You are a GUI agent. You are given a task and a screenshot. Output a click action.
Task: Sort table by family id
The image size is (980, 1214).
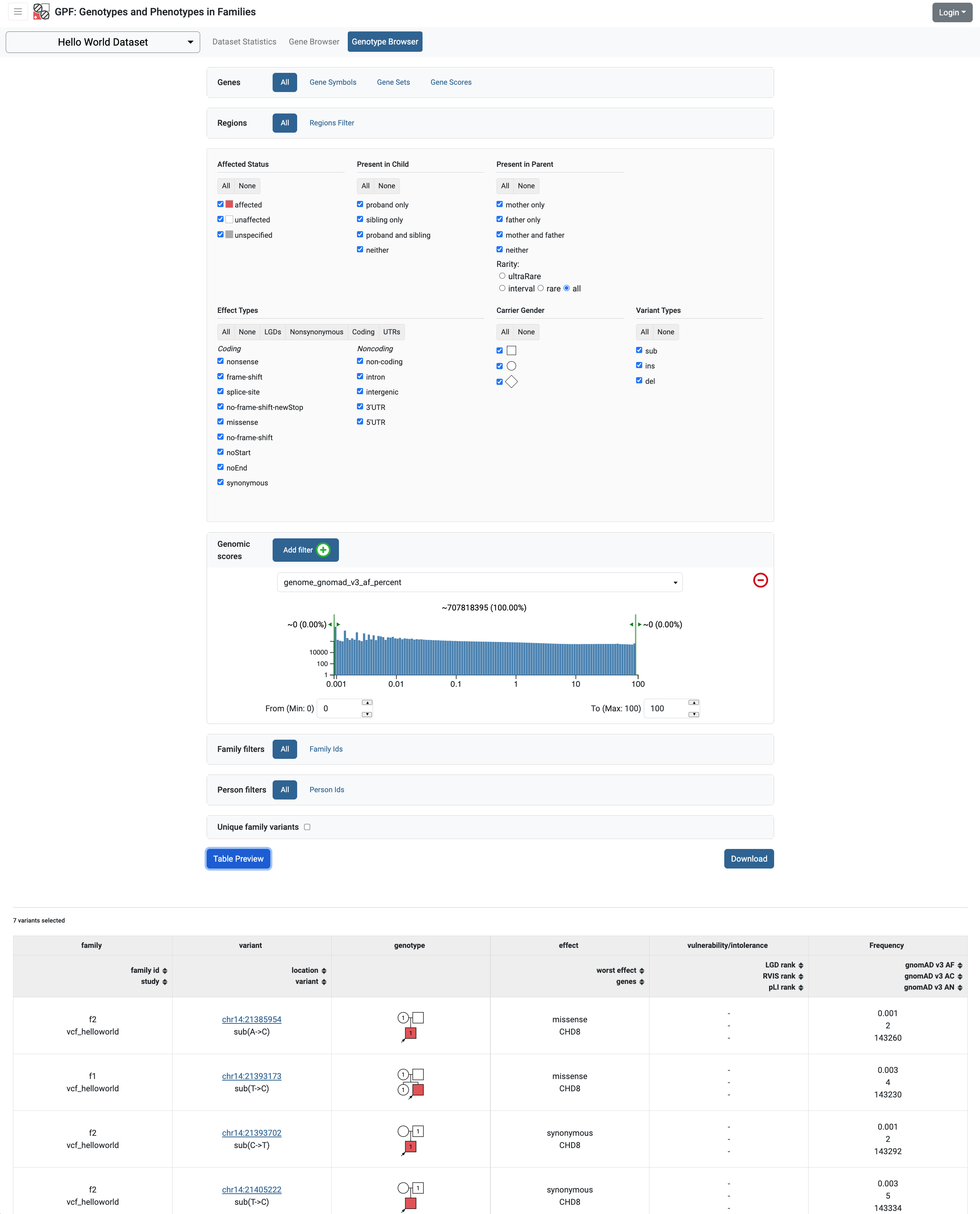(165, 971)
